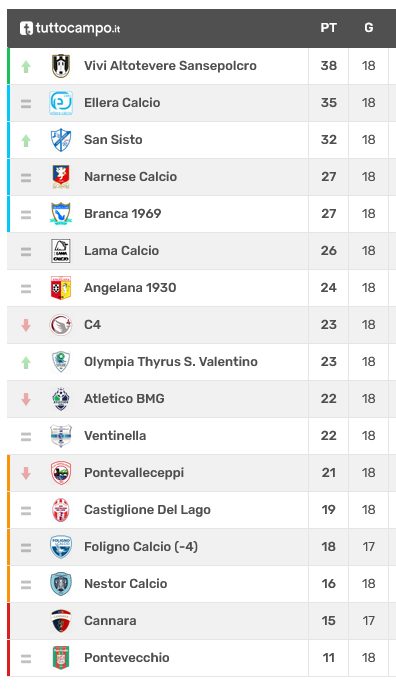The height and width of the screenshot is (690, 396).
Task: Open Olympia Thyrus S. Valentino team page
Action: coord(171,362)
